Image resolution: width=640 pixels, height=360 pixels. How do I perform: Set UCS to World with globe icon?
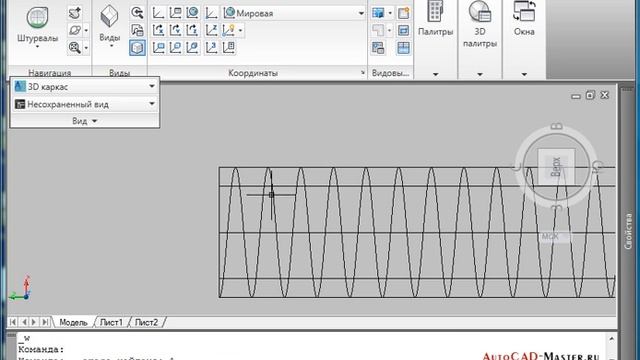[x=192, y=13]
